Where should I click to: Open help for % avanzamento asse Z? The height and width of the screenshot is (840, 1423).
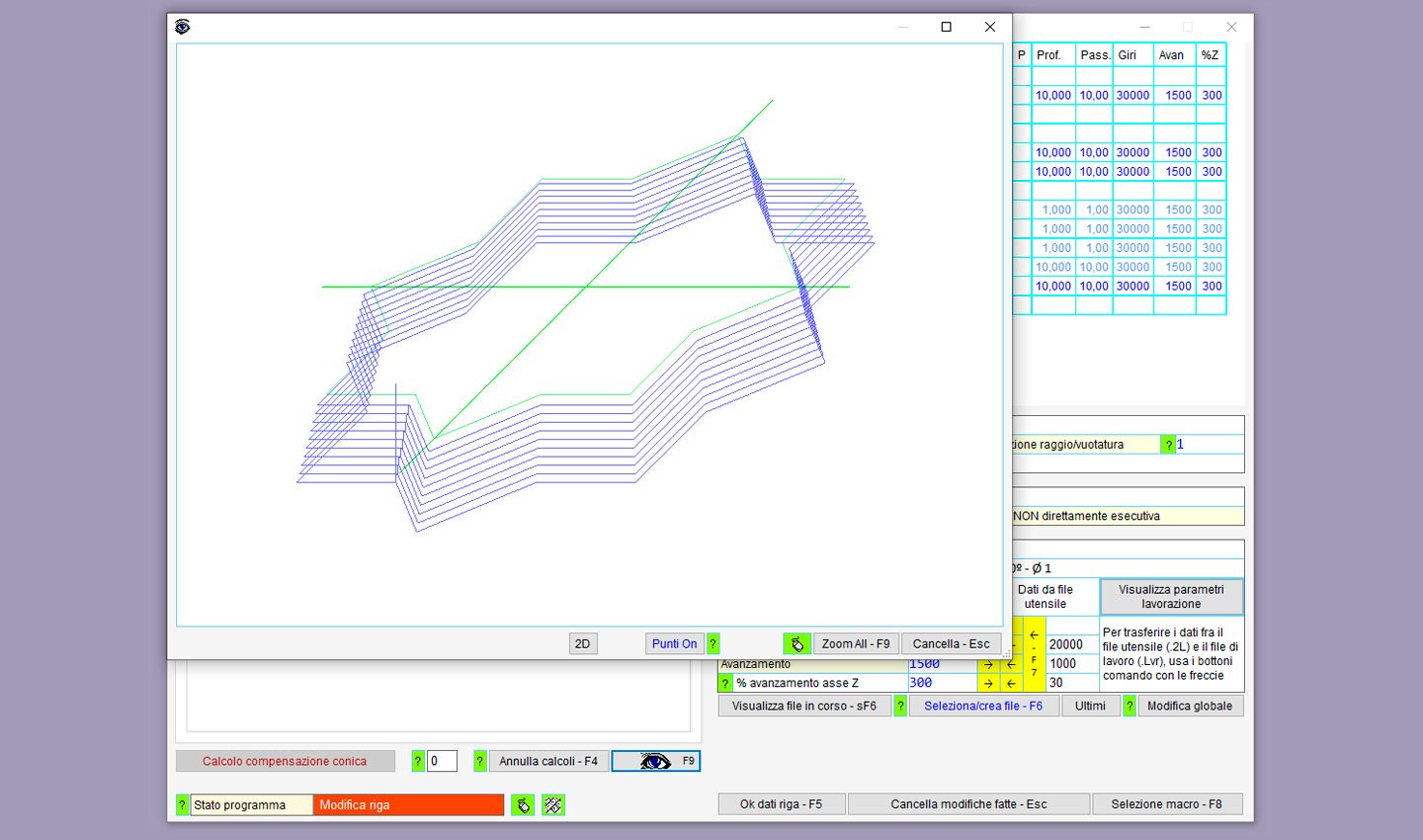[725, 683]
